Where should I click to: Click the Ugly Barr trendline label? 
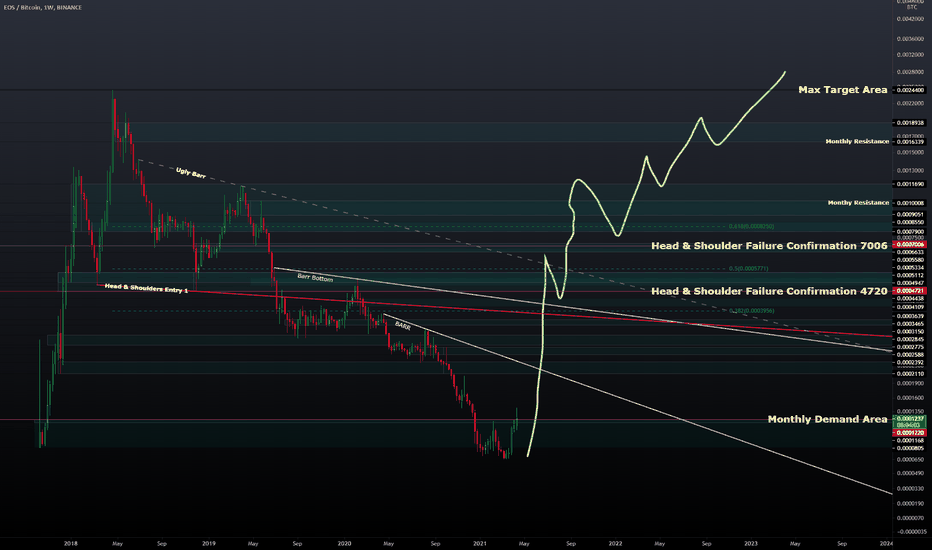[x=191, y=172]
